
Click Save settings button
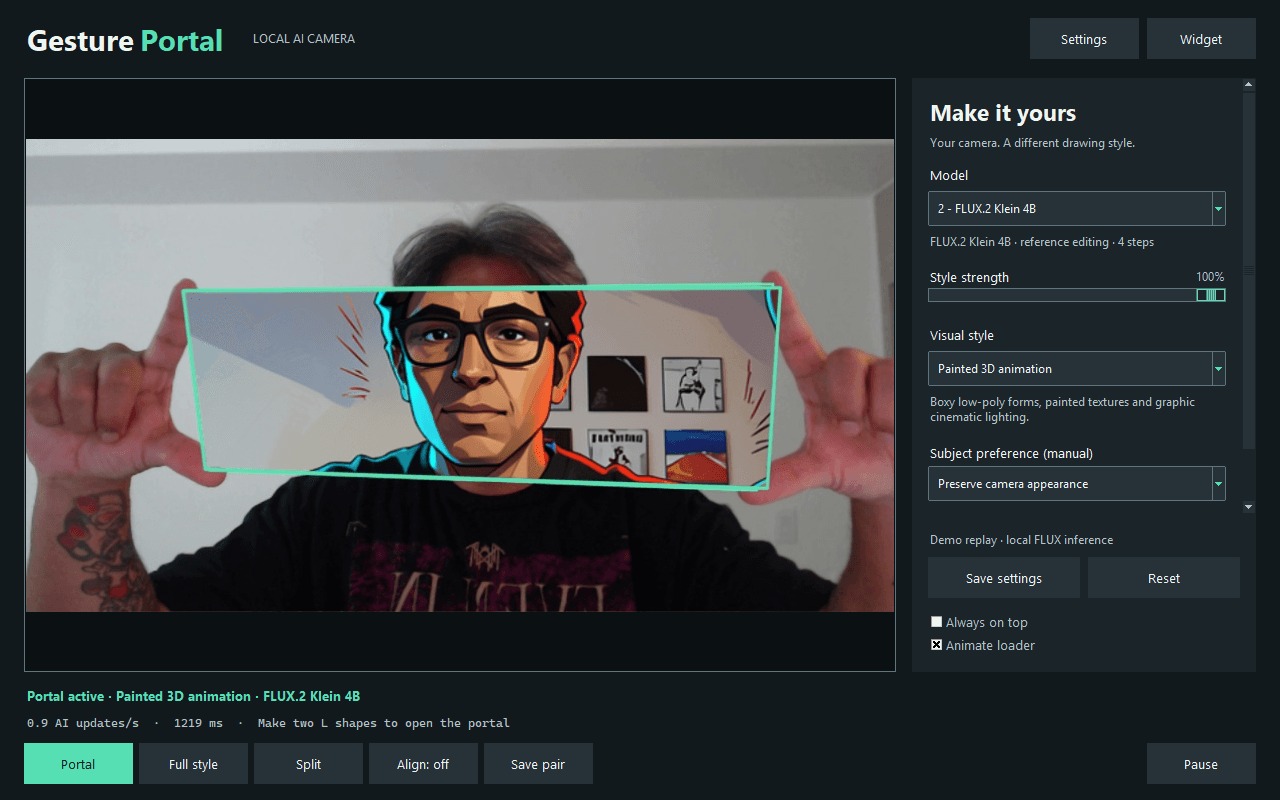pos(1004,578)
